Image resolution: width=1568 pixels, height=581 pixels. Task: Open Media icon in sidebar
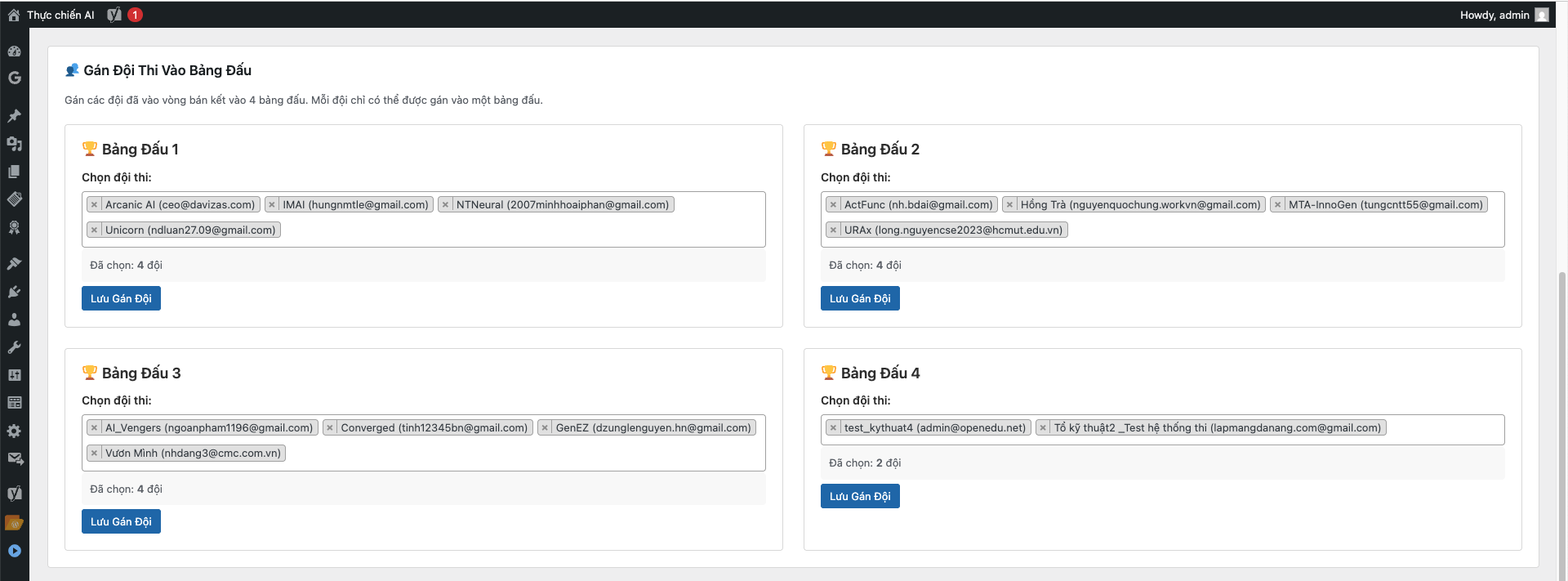point(14,144)
